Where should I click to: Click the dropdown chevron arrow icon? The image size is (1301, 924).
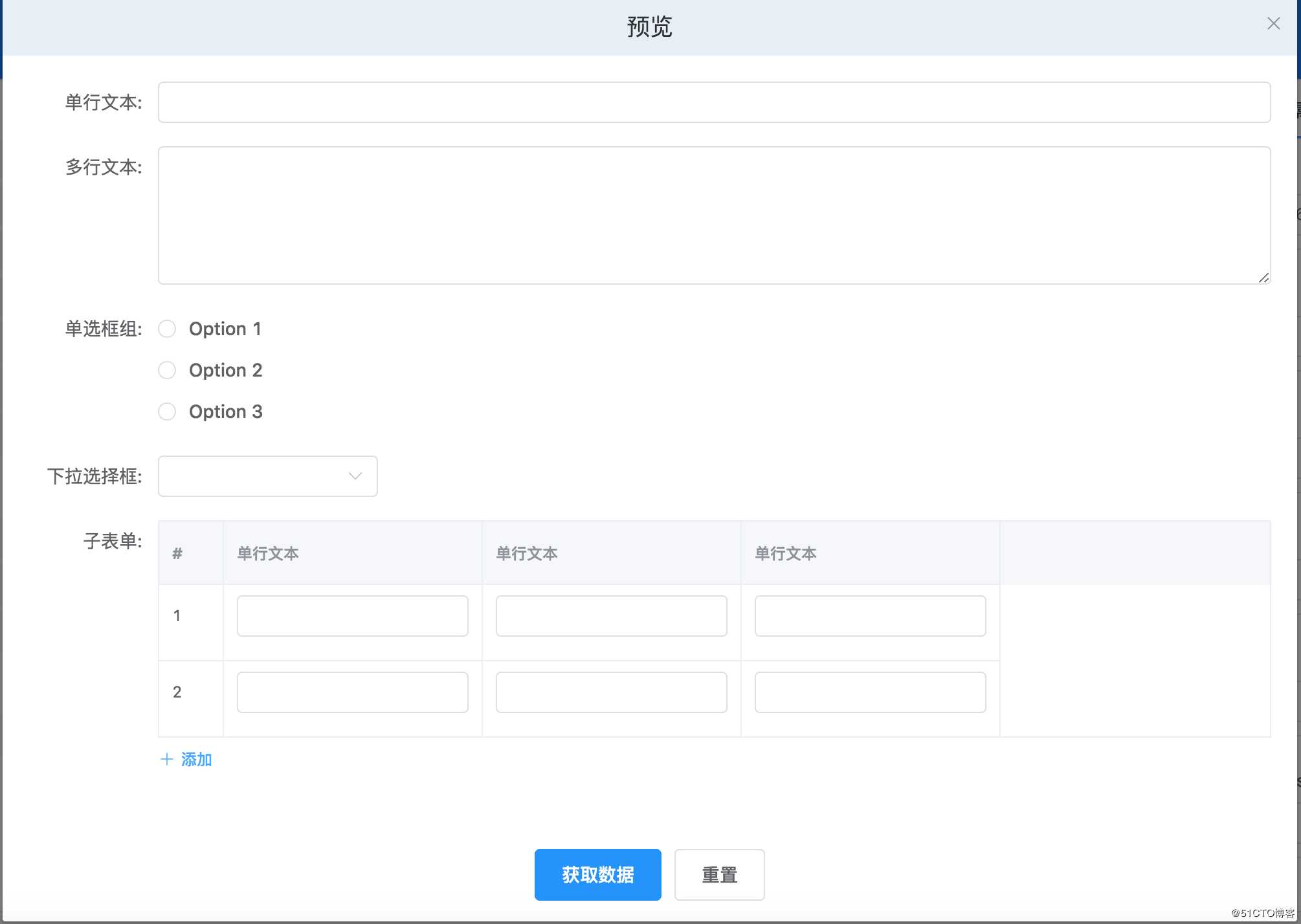point(355,476)
